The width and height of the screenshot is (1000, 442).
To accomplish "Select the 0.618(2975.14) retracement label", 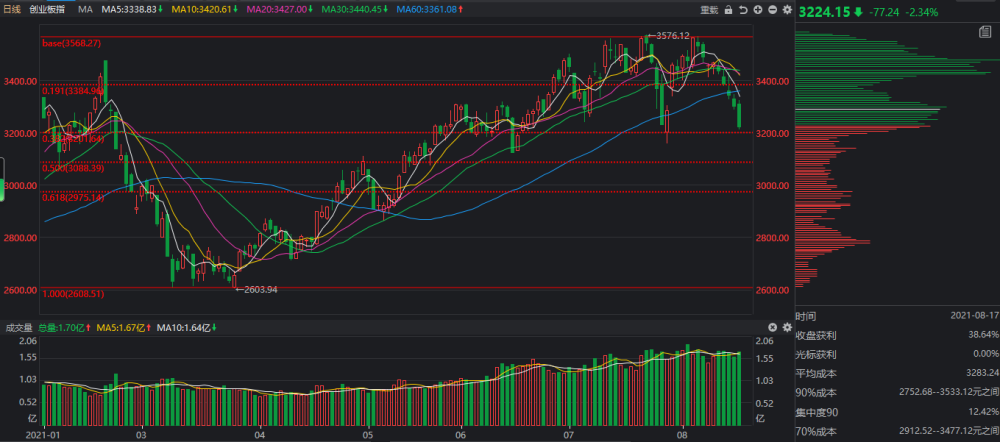I will pyautogui.click(x=72, y=198).
